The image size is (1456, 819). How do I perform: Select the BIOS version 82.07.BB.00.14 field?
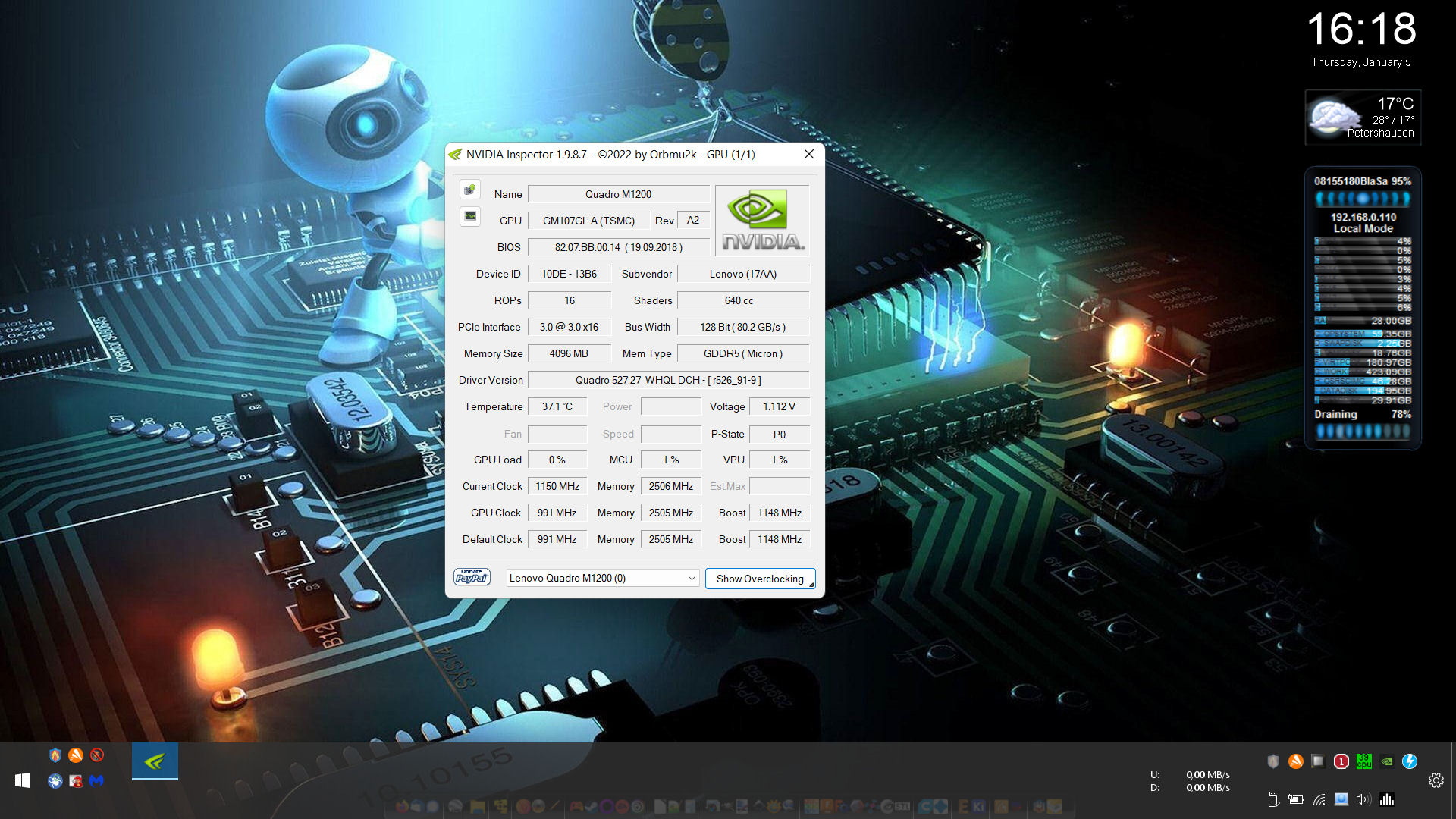(x=618, y=247)
